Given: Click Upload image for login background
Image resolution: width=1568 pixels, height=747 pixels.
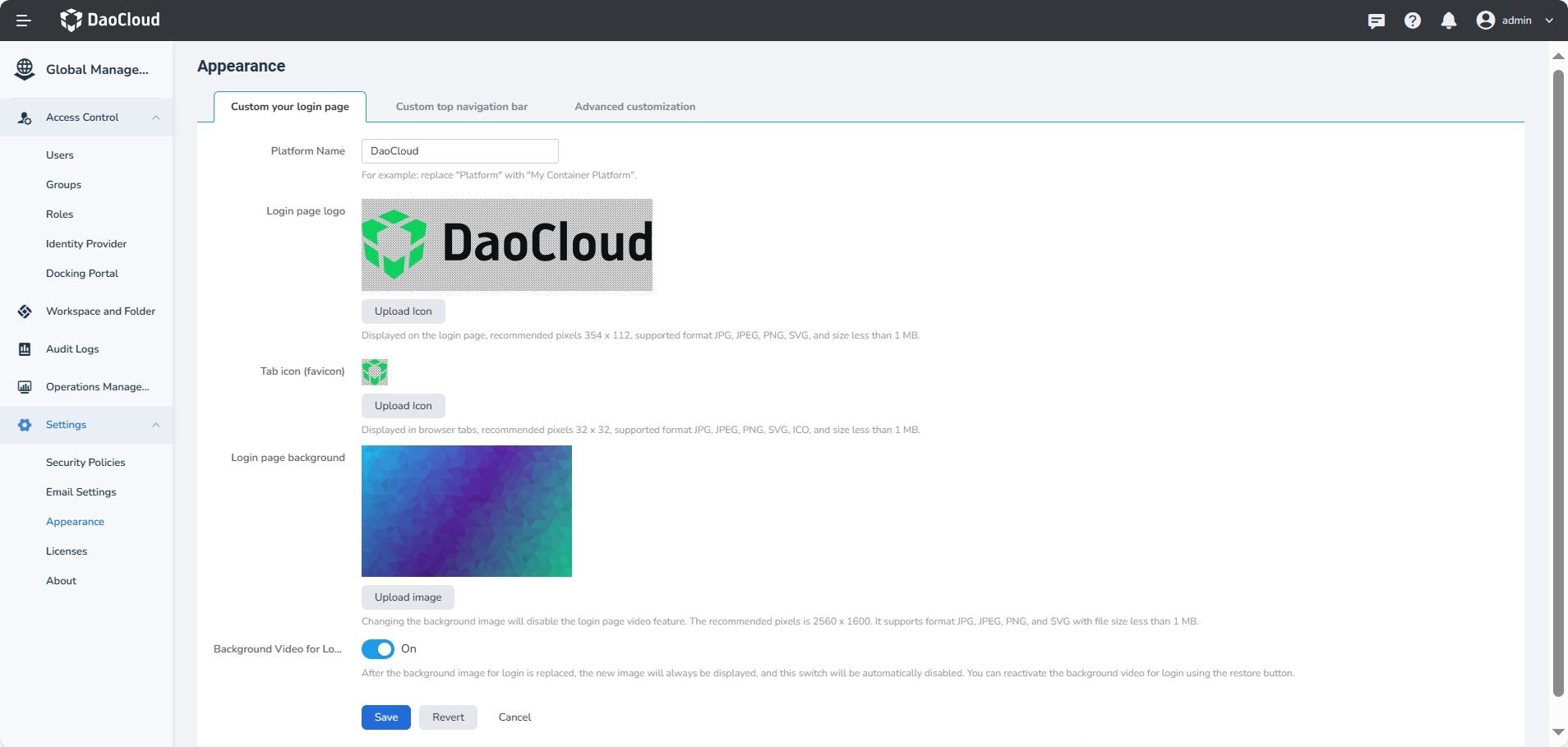Looking at the screenshot, I should click(408, 597).
